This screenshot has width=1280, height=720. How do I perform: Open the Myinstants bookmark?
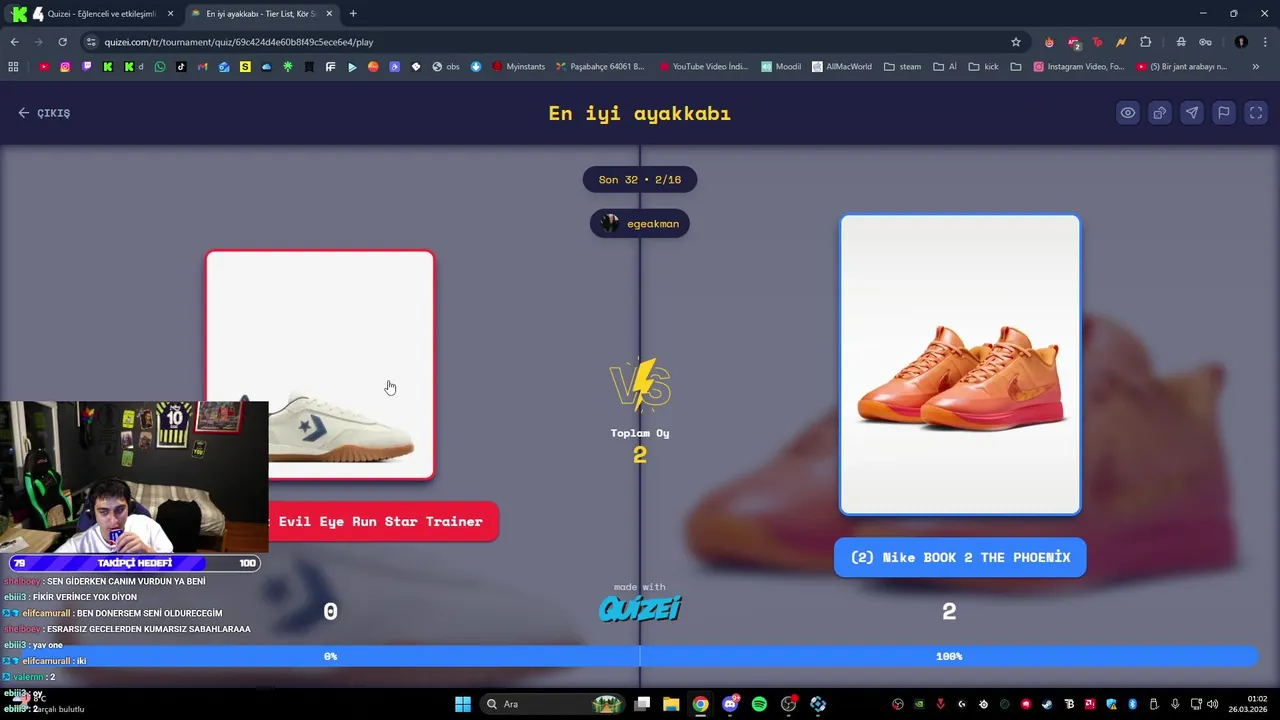[518, 67]
